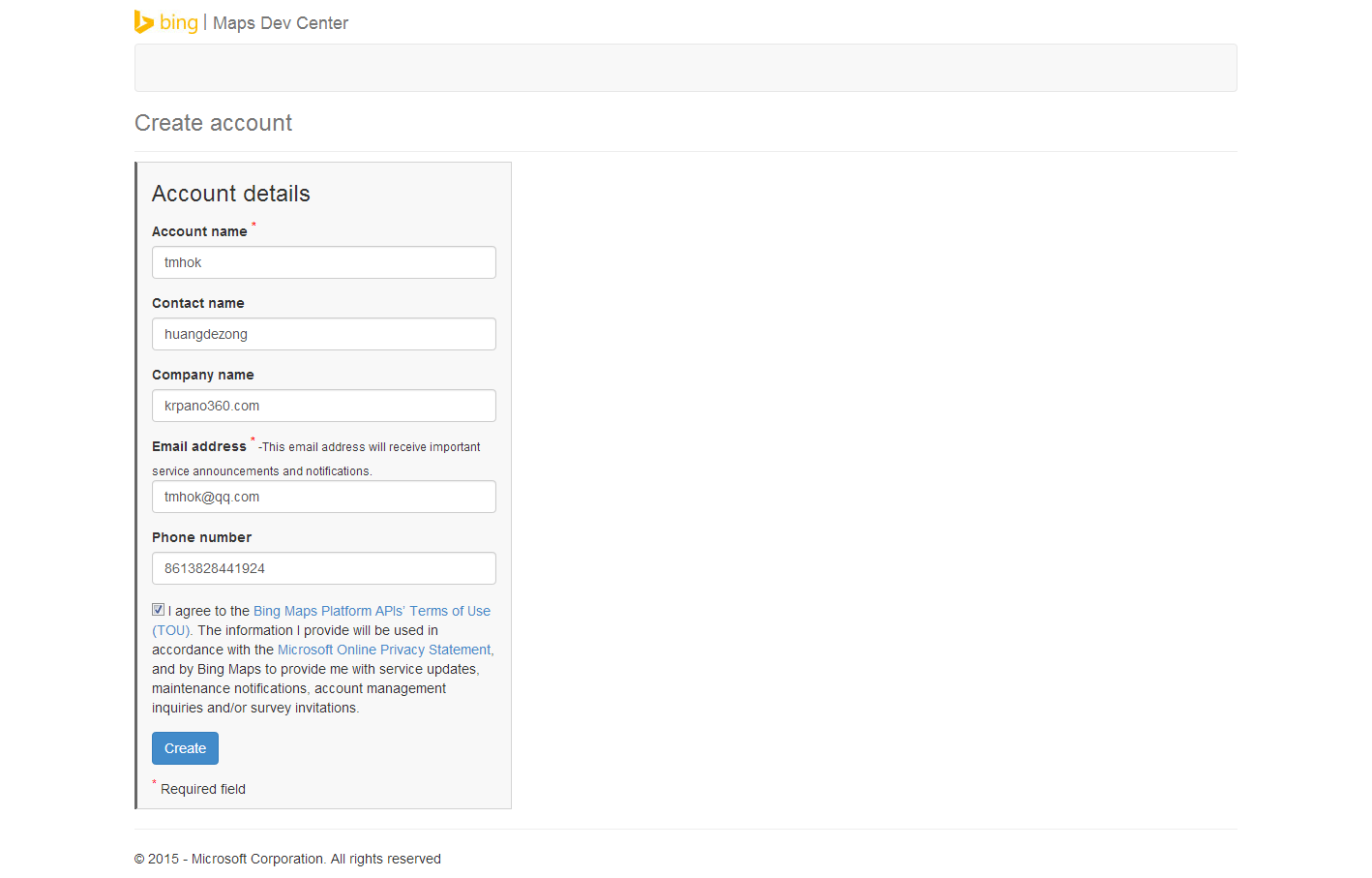Uncheck the Terms of Use agreement checkbox
The image size is (1372, 878).
[159, 610]
